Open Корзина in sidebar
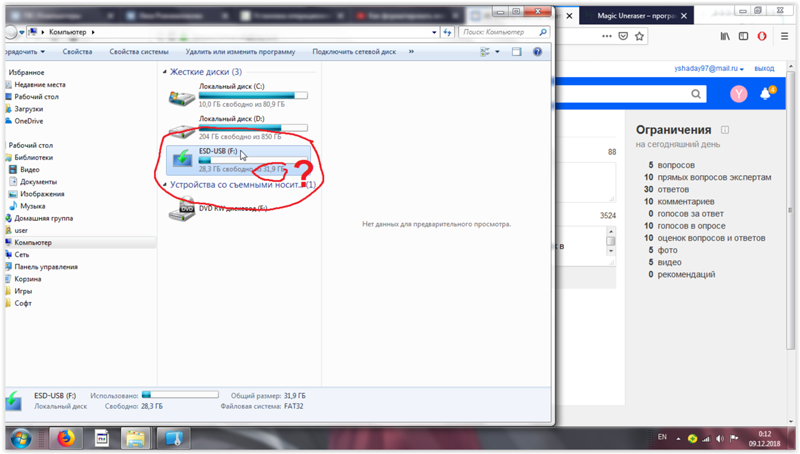800x454 pixels. coord(28,279)
